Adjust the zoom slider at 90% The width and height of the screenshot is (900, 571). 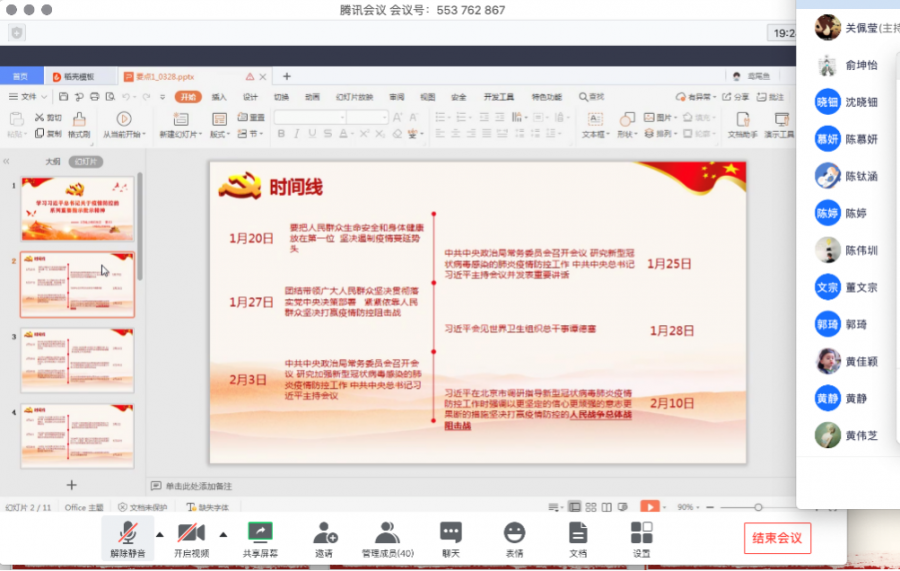coord(758,508)
